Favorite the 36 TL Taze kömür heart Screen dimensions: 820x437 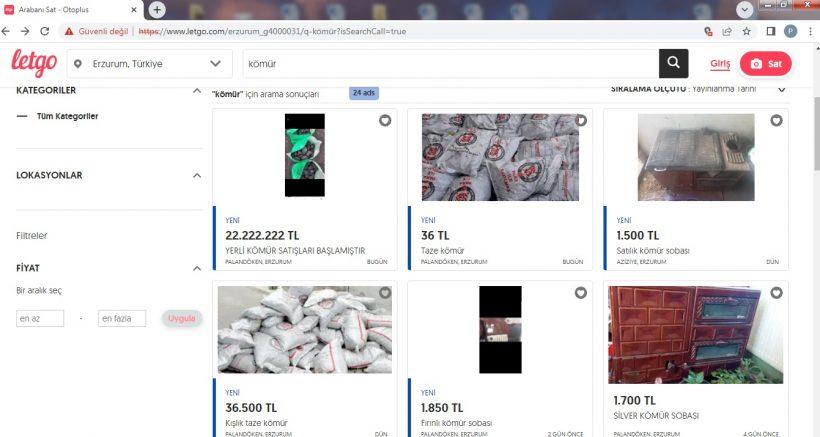[580, 121]
